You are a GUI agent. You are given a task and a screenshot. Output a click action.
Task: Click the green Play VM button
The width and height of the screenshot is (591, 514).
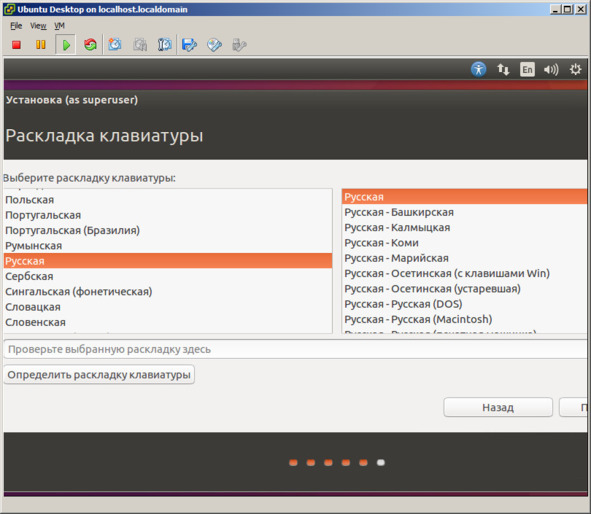pos(66,45)
